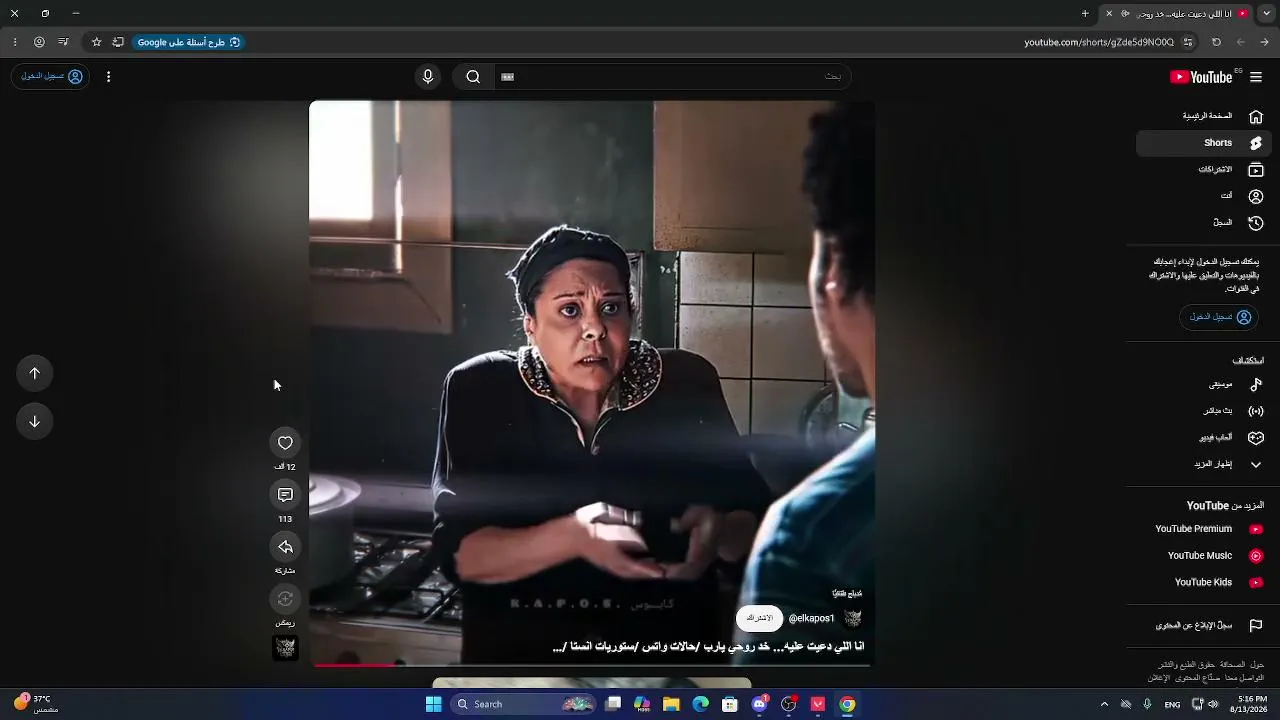Screen dimensions: 1280x720
Task: Open the 'You' sidebar item
Action: 1204,196
